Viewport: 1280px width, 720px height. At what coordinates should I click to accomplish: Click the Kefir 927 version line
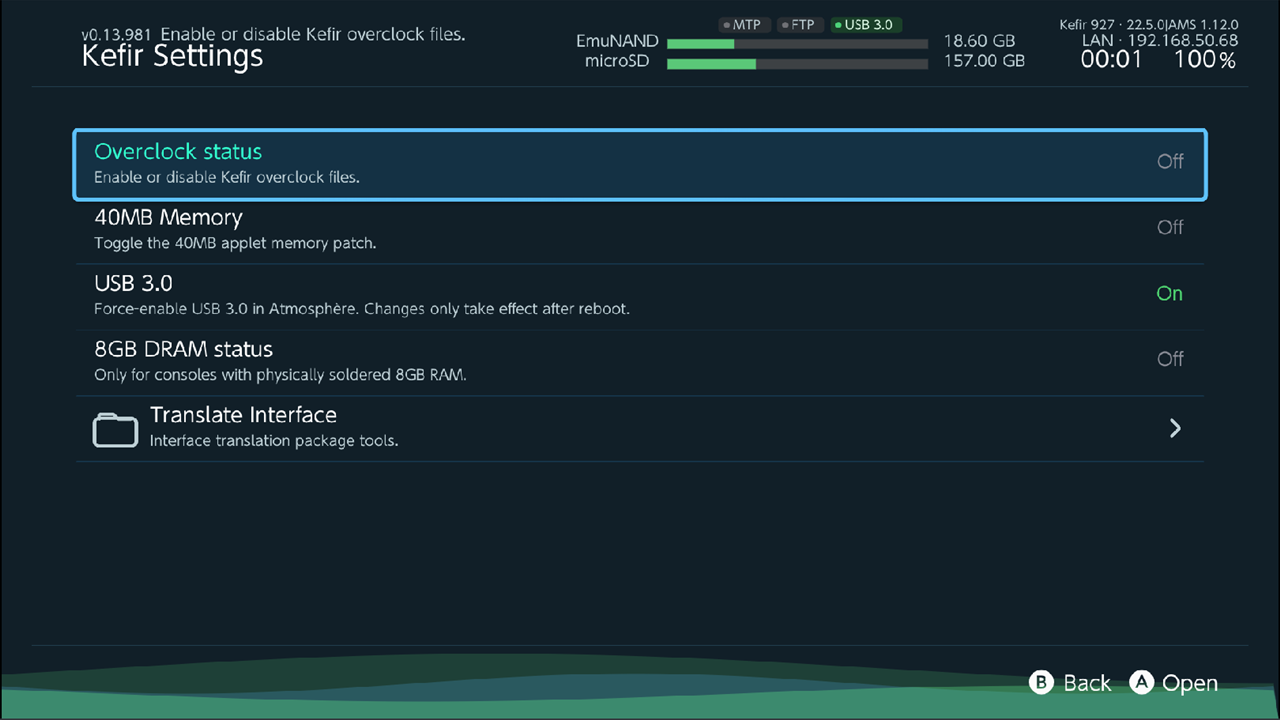(x=1149, y=24)
